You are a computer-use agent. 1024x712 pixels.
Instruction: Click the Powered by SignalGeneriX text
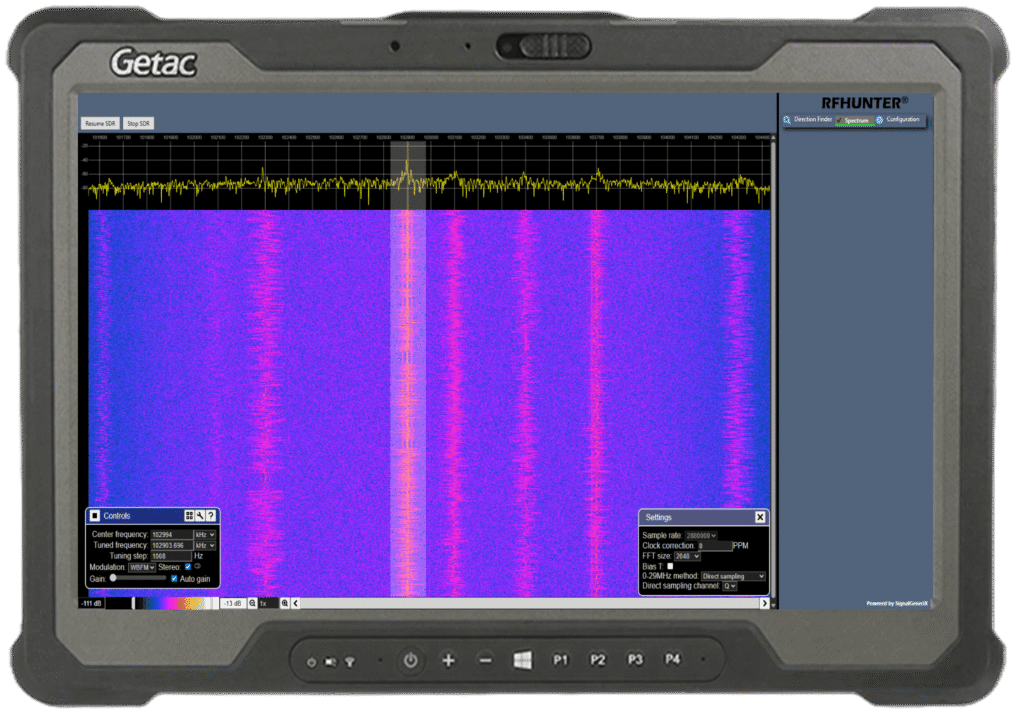click(x=897, y=604)
